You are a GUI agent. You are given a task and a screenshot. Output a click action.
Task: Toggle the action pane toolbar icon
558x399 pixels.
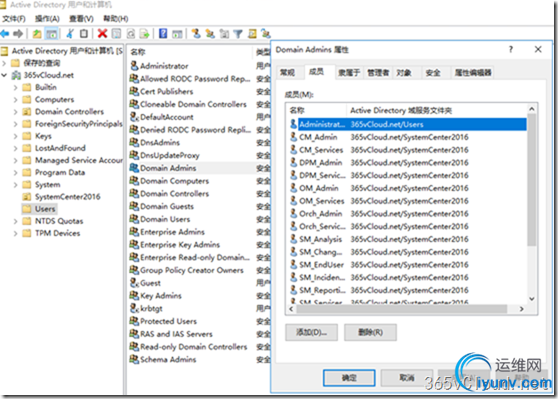click(x=177, y=34)
